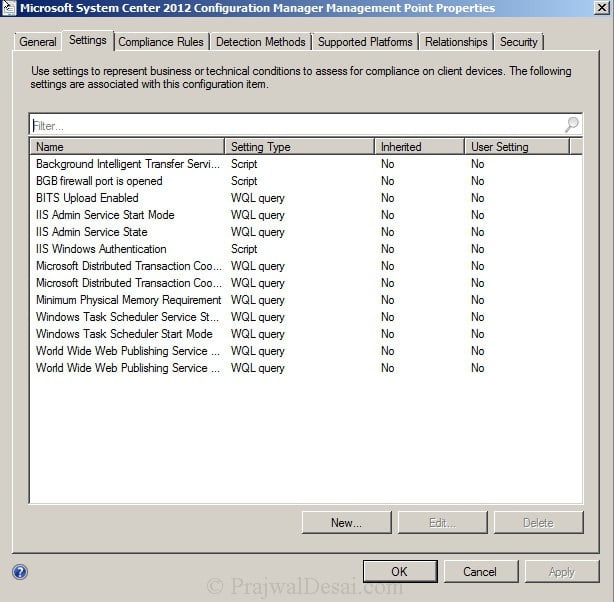Click Script type for BGB firewall port row
Viewport: 614px width, 602px height.
pos(244,181)
